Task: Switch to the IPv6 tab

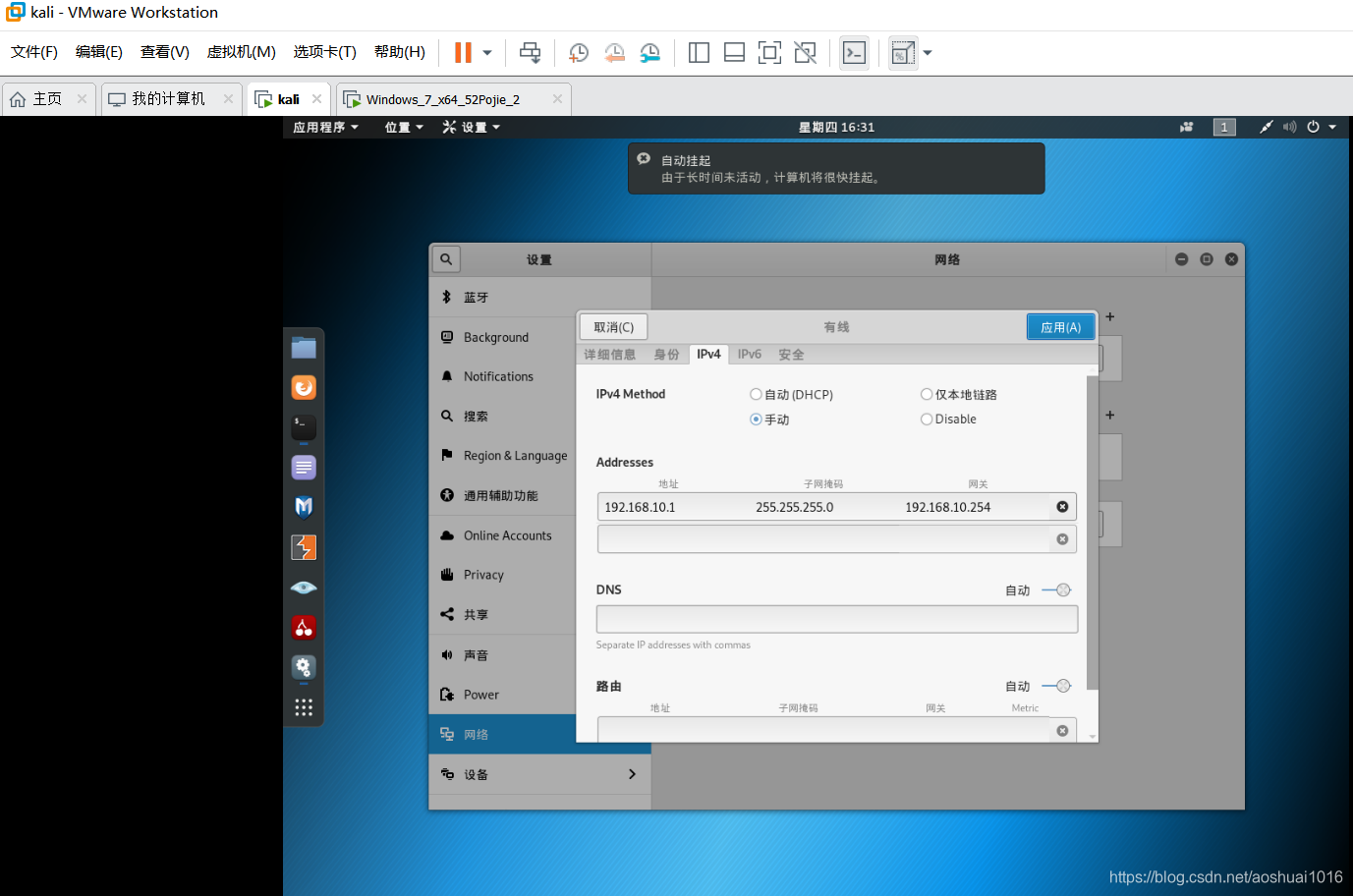Action: point(750,355)
